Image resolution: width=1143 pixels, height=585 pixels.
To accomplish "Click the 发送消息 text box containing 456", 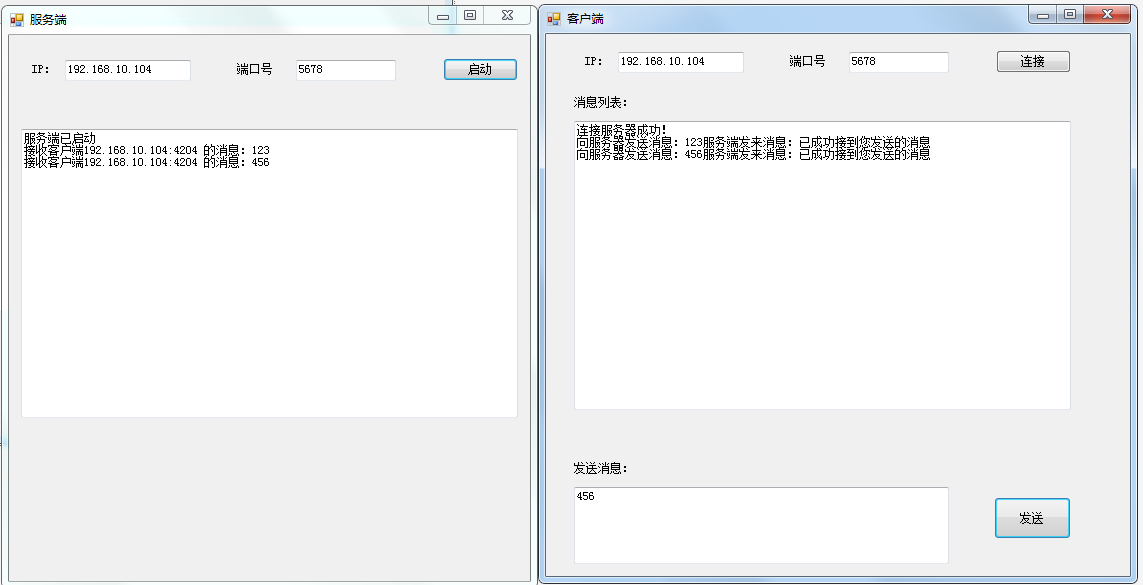I will pyautogui.click(x=761, y=525).
